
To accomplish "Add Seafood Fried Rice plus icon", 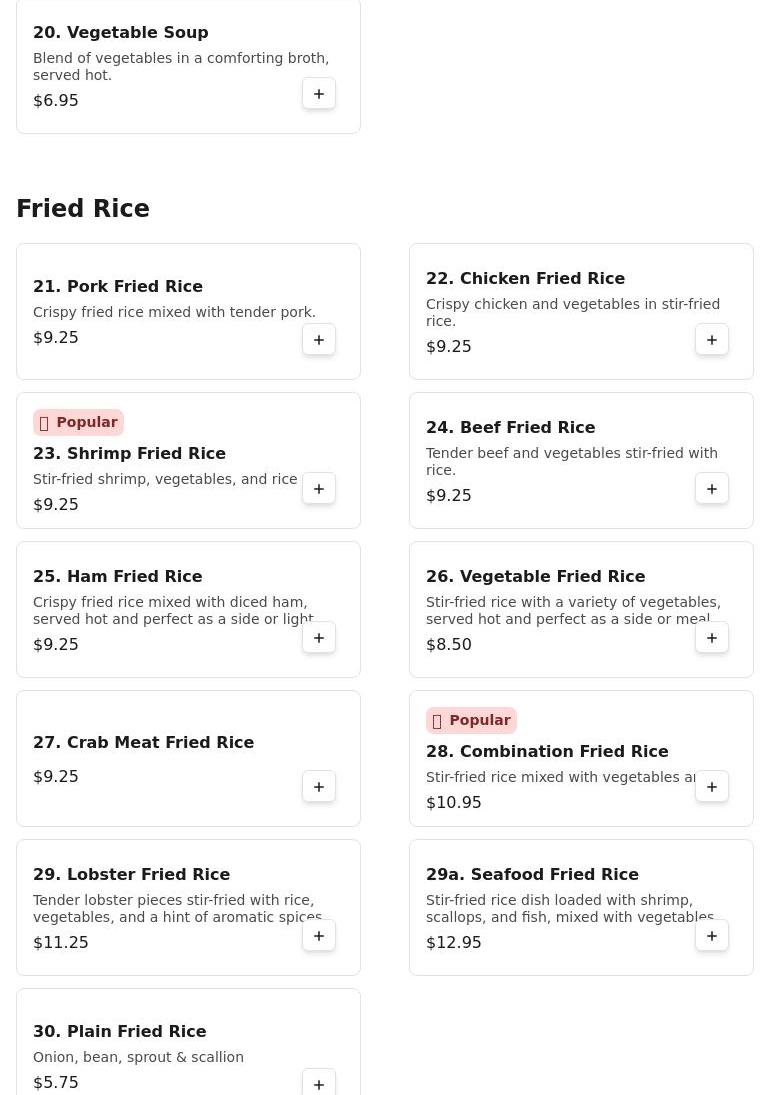I will pyautogui.click(x=711, y=935).
